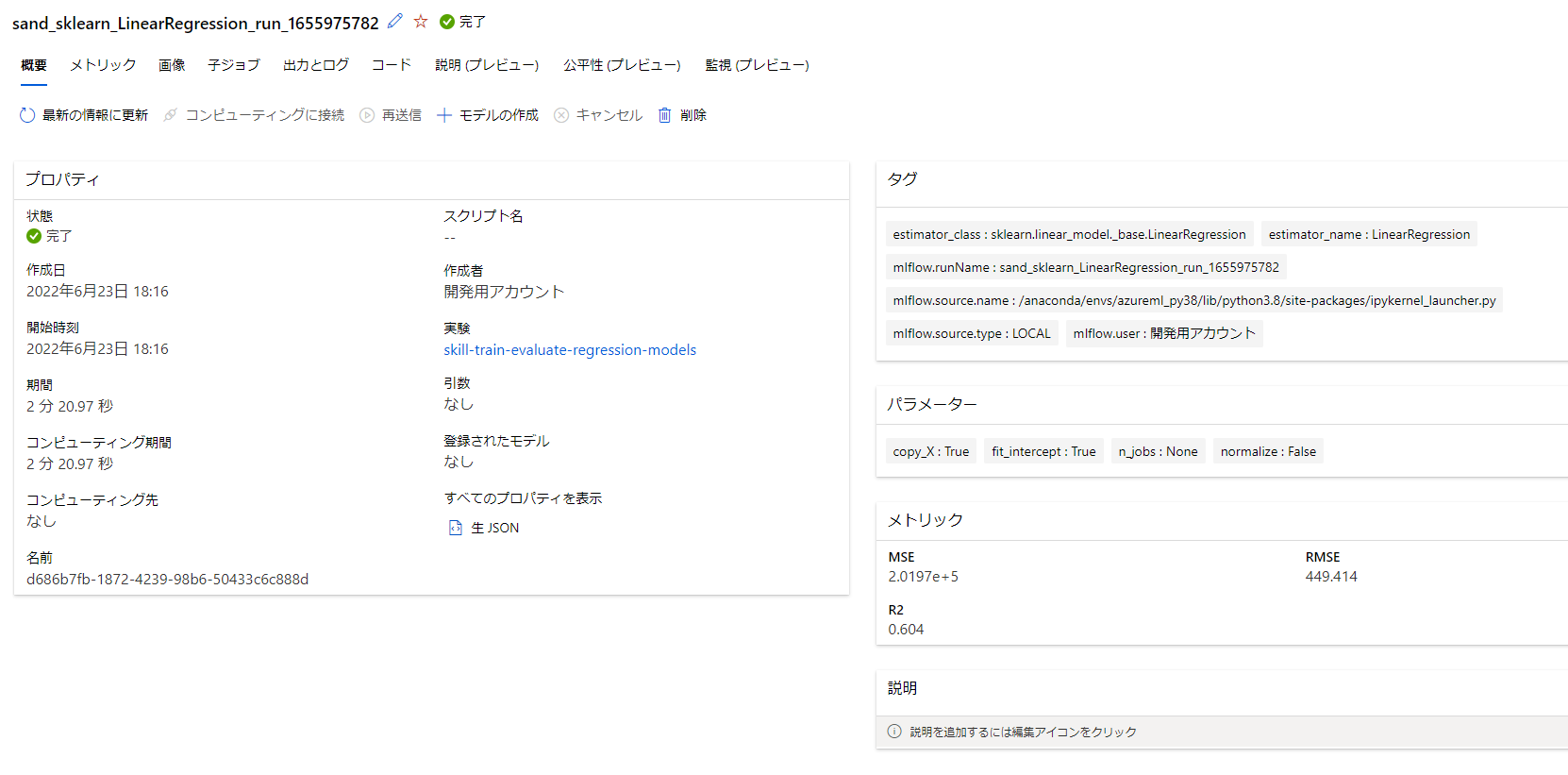Viewport: 1568px width, 775px height.
Task: Click the プロパティ panel heading
Action: coord(62,179)
